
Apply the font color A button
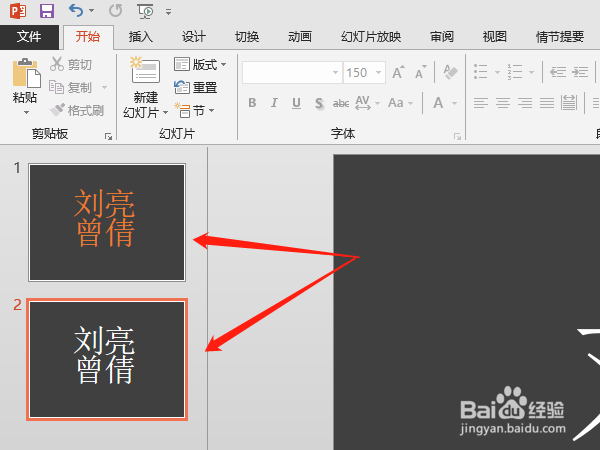click(439, 103)
